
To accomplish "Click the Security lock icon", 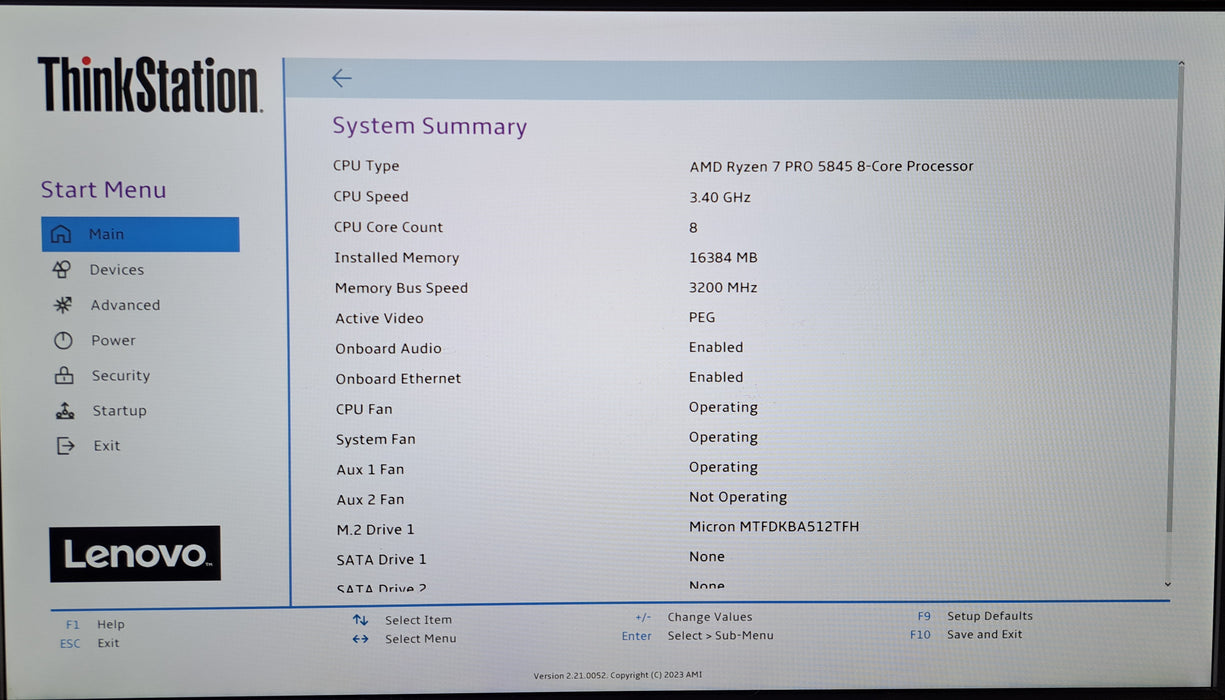I will click(x=64, y=375).
